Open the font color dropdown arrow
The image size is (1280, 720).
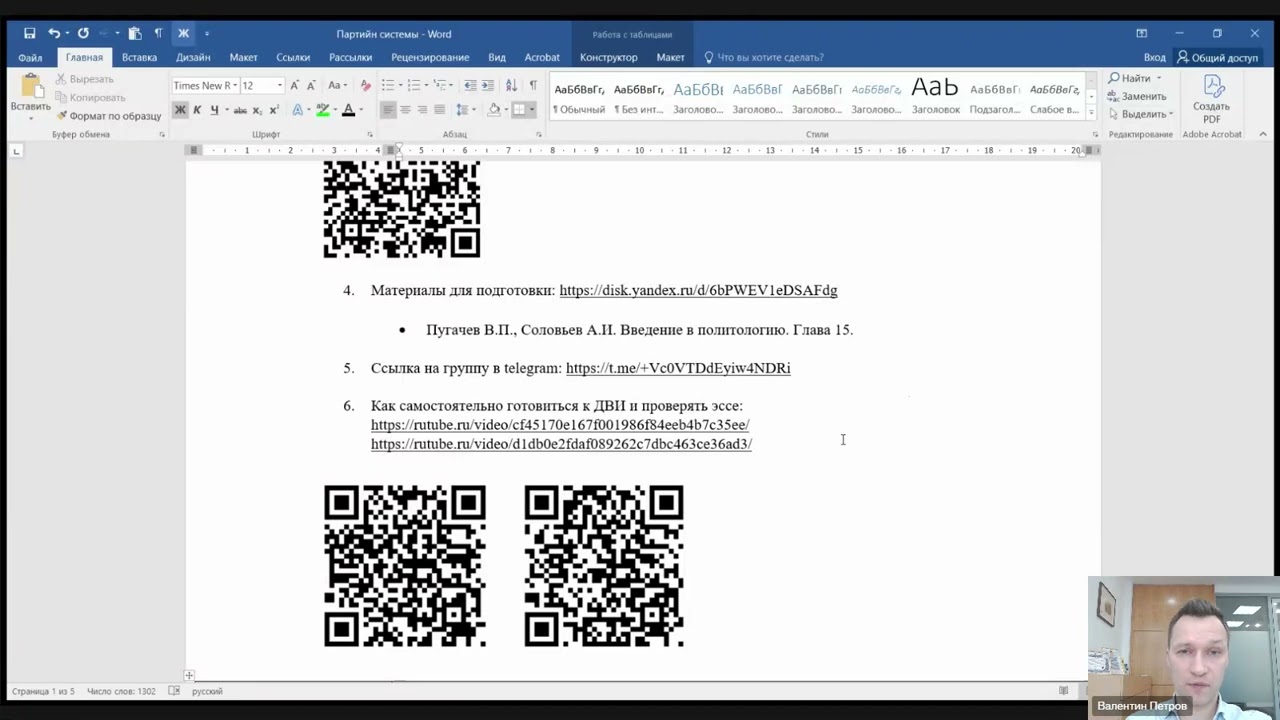point(360,110)
